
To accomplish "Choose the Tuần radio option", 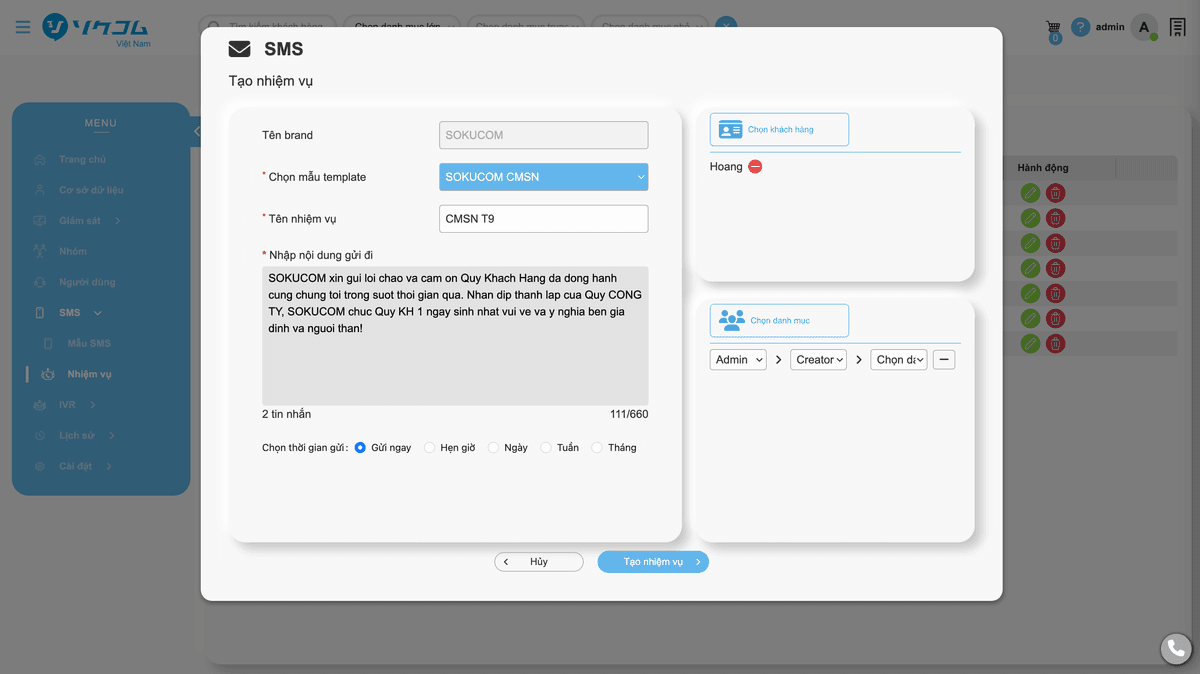I will click(546, 448).
